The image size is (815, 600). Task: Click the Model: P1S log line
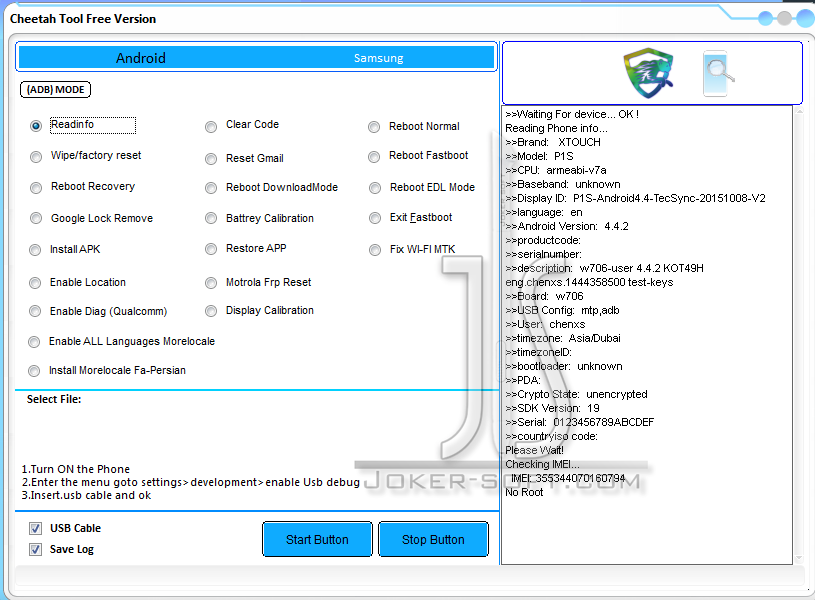click(540, 156)
